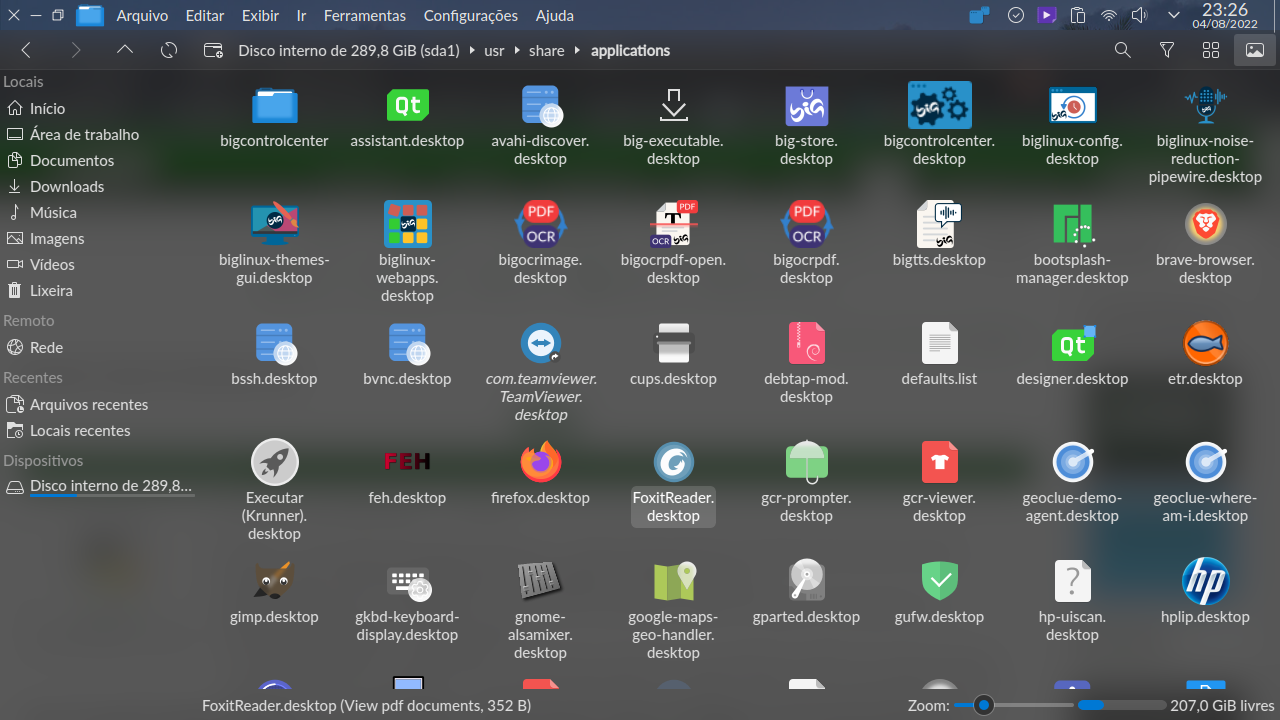The height and width of the screenshot is (720, 1280).
Task: Expand subfolders arrow after 'usr' breadcrumb
Action: pos(517,50)
